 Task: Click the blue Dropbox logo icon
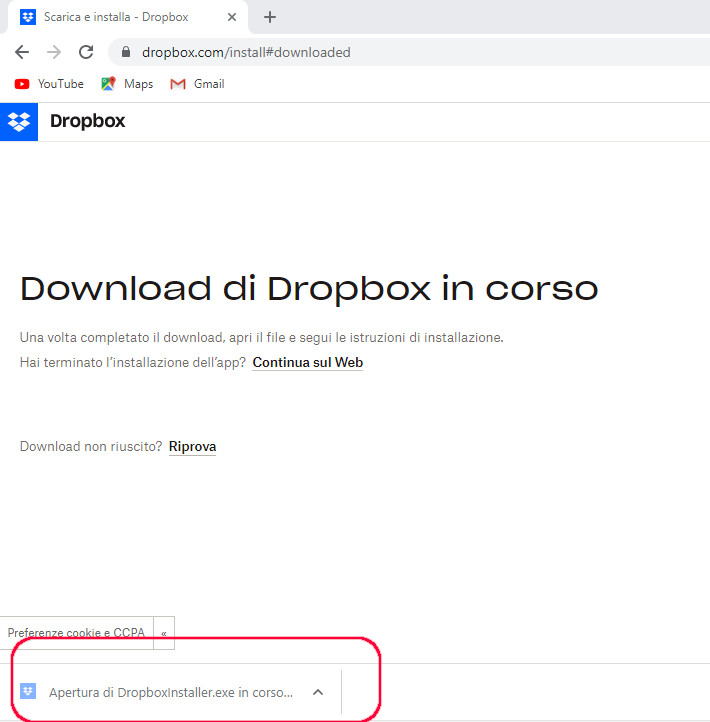19,122
